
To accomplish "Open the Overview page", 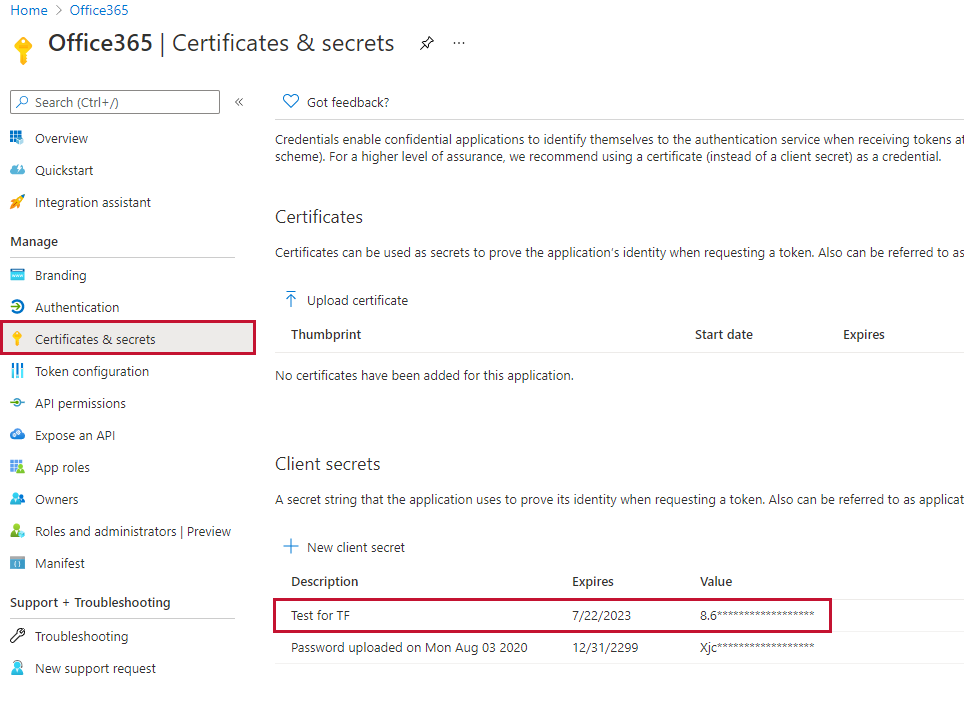I will [62, 138].
